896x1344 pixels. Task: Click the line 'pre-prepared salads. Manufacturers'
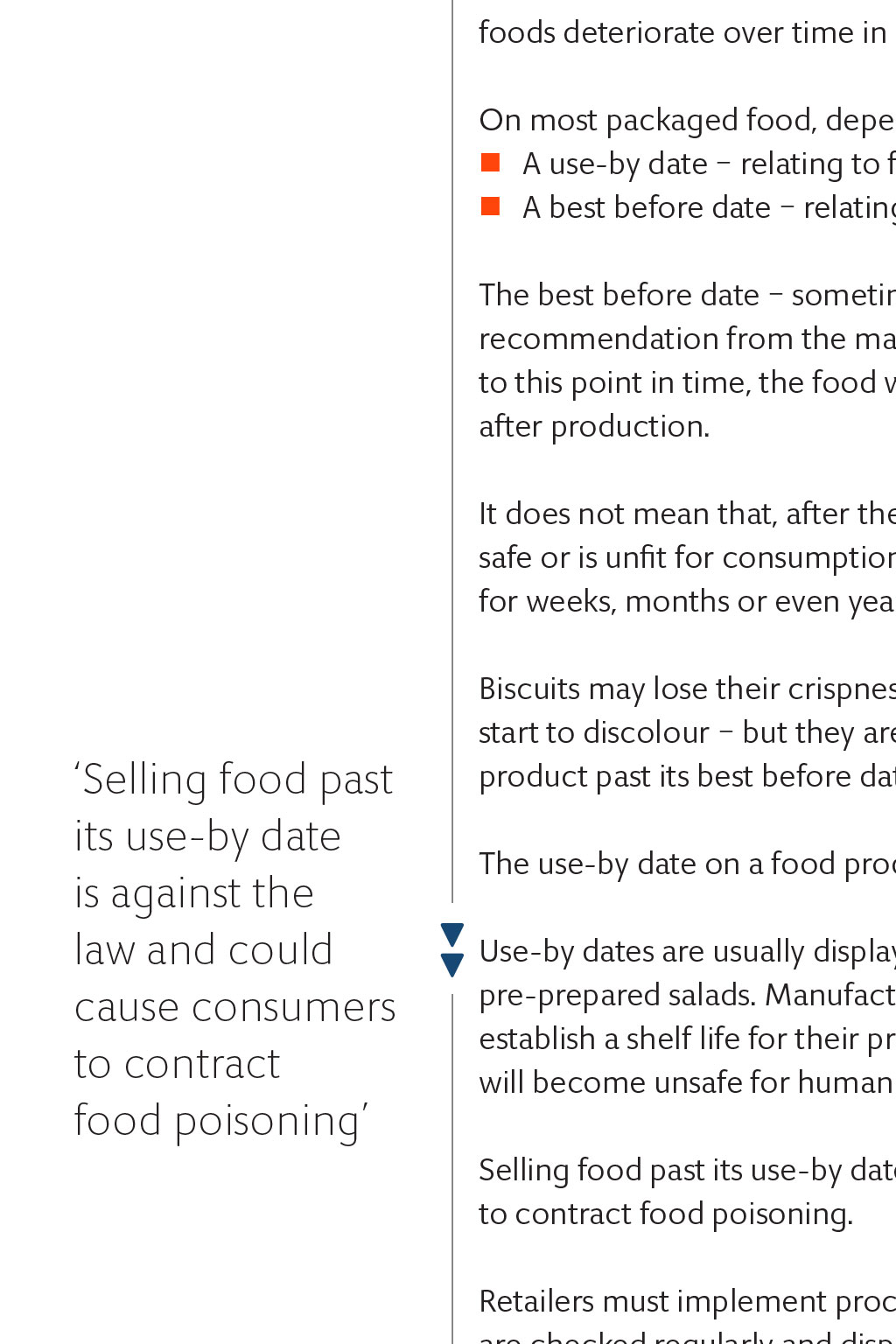(688, 995)
